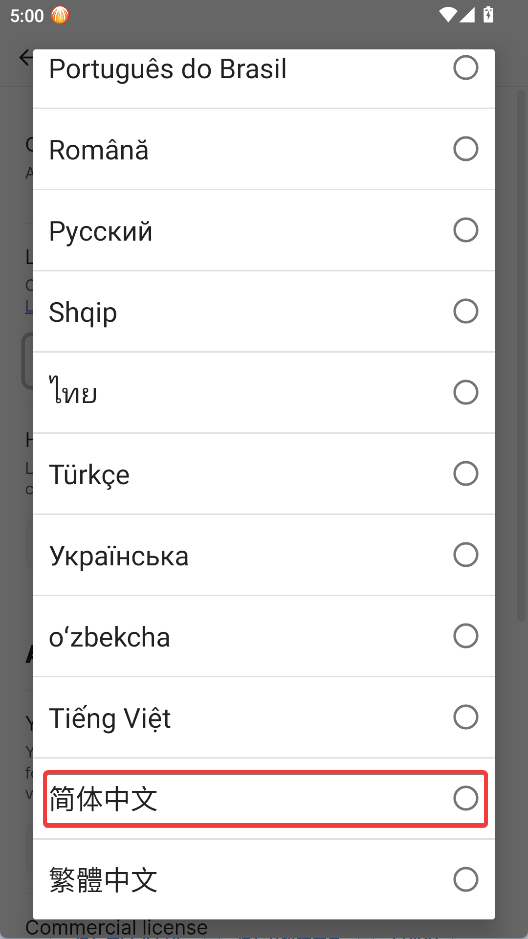This screenshot has height=939, width=528.
Task: Select the Português do Brasil radio button
Action: [465, 68]
